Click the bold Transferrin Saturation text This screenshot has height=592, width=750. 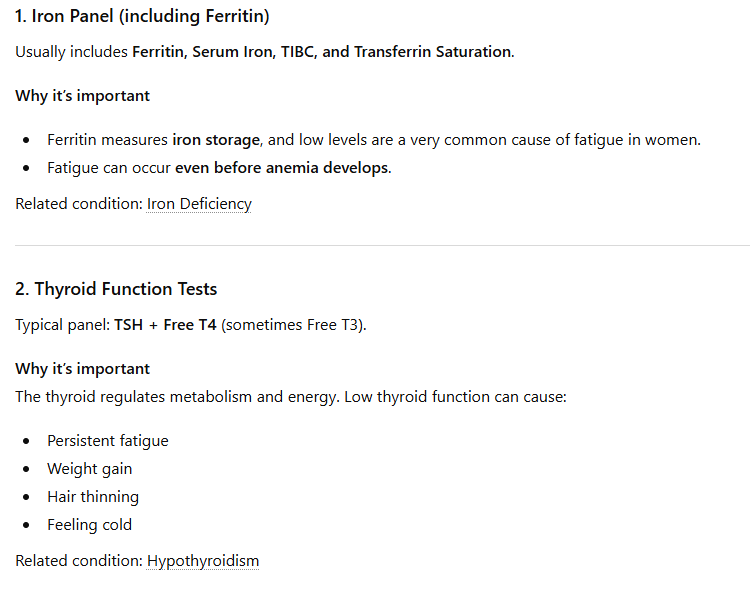click(432, 52)
